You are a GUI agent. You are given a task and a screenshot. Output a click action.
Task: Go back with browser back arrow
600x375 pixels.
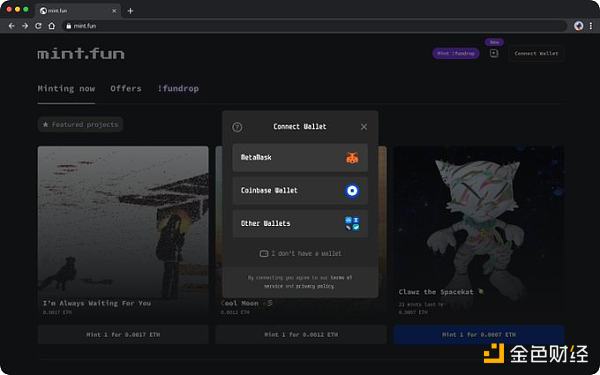point(11,26)
